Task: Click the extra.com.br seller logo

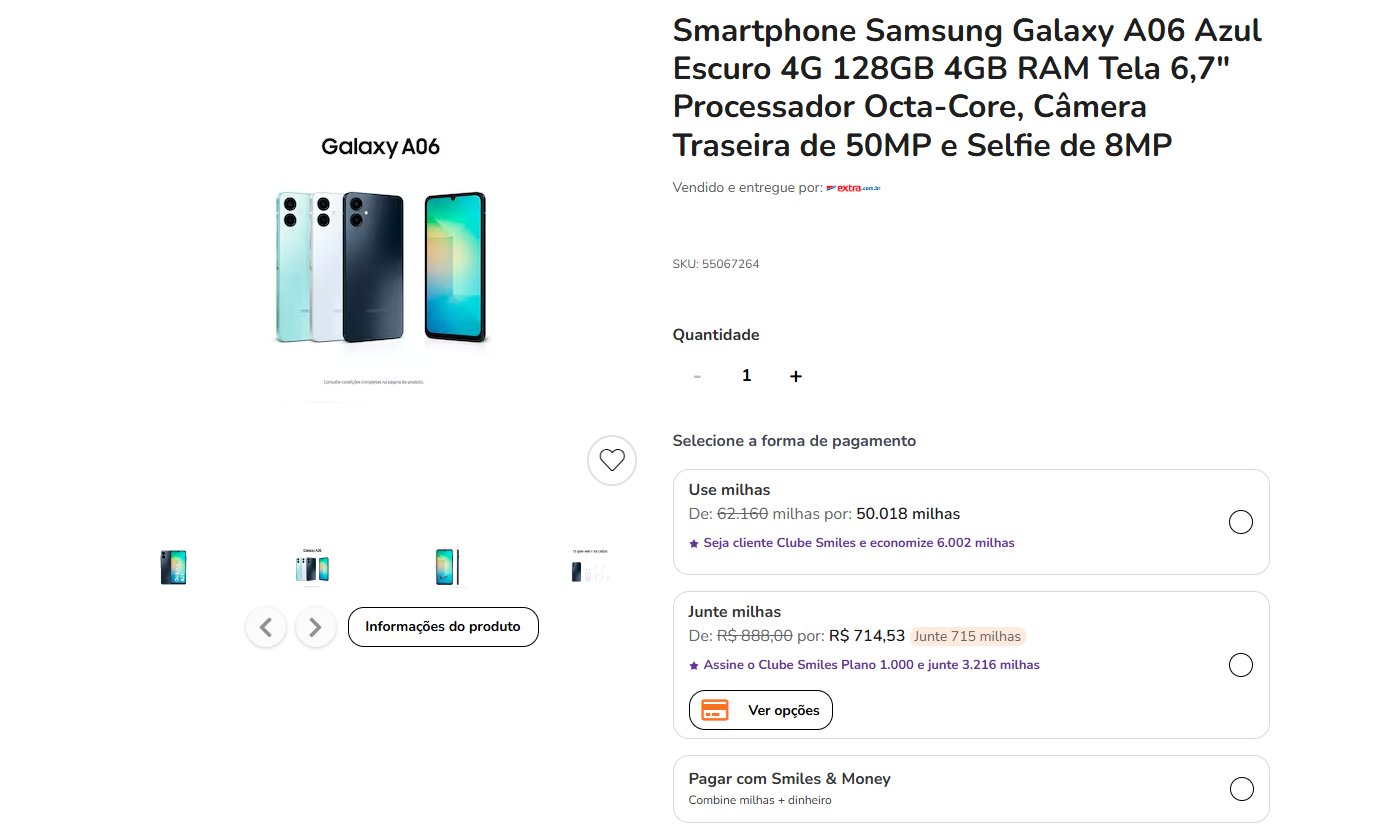Action: [x=853, y=187]
